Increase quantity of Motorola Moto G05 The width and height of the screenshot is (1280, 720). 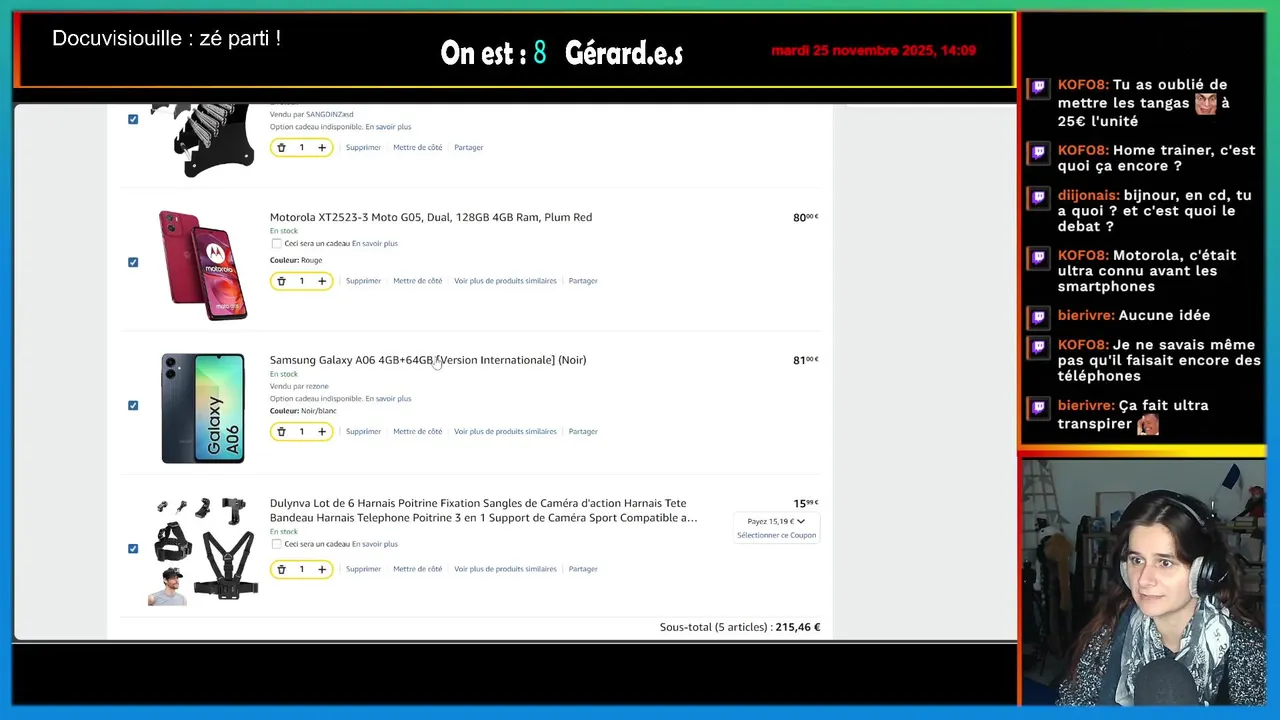pos(322,281)
